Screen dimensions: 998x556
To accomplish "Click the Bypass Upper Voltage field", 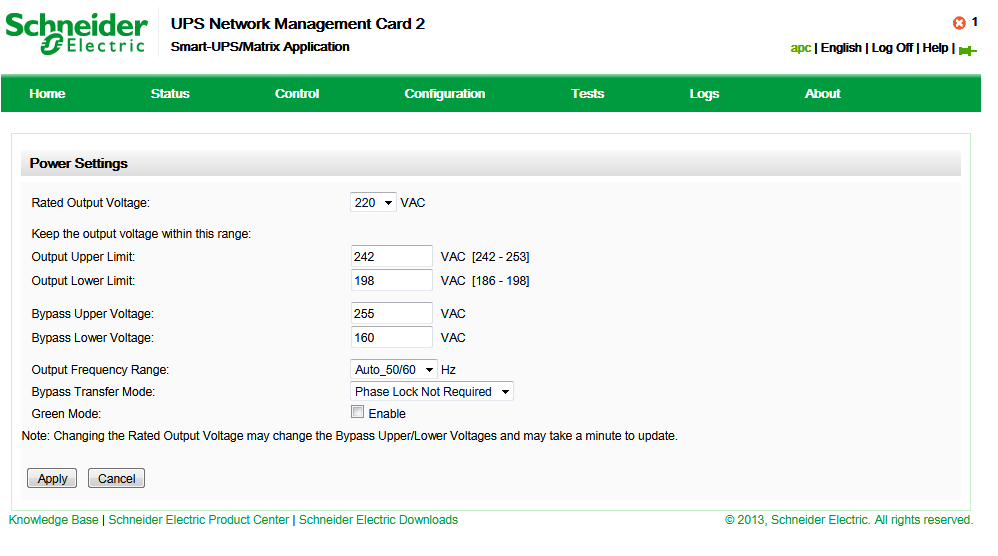I will tap(391, 314).
